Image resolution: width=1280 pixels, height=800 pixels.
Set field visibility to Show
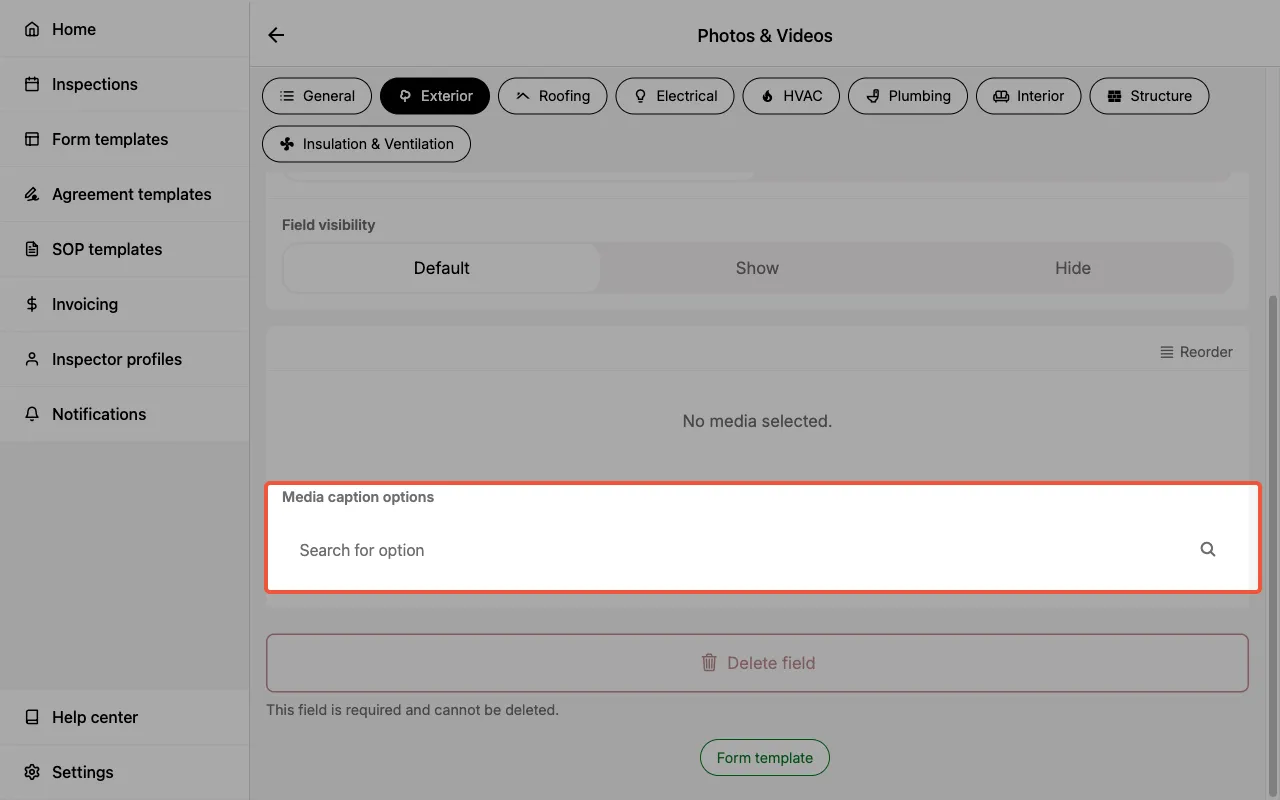coord(757,268)
